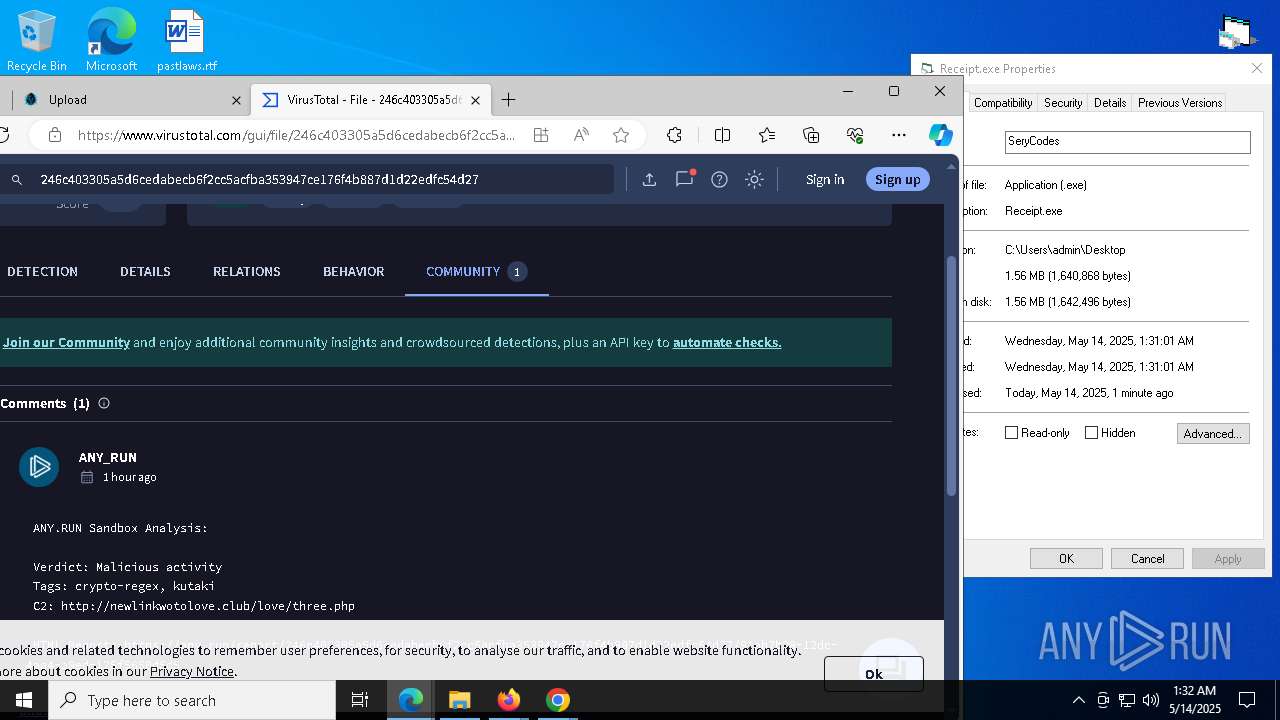This screenshot has height=720, width=1280.
Task: Click the taskbar search box
Action: pos(192,700)
